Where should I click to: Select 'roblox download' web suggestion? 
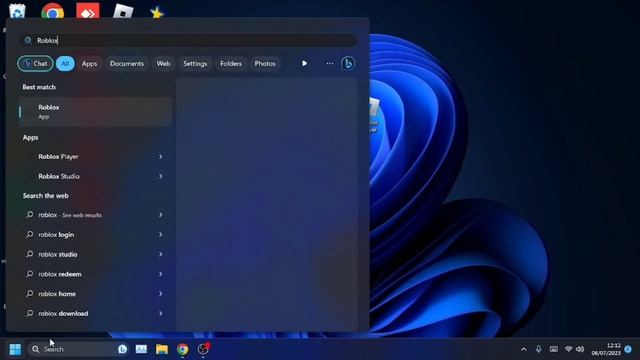95,313
